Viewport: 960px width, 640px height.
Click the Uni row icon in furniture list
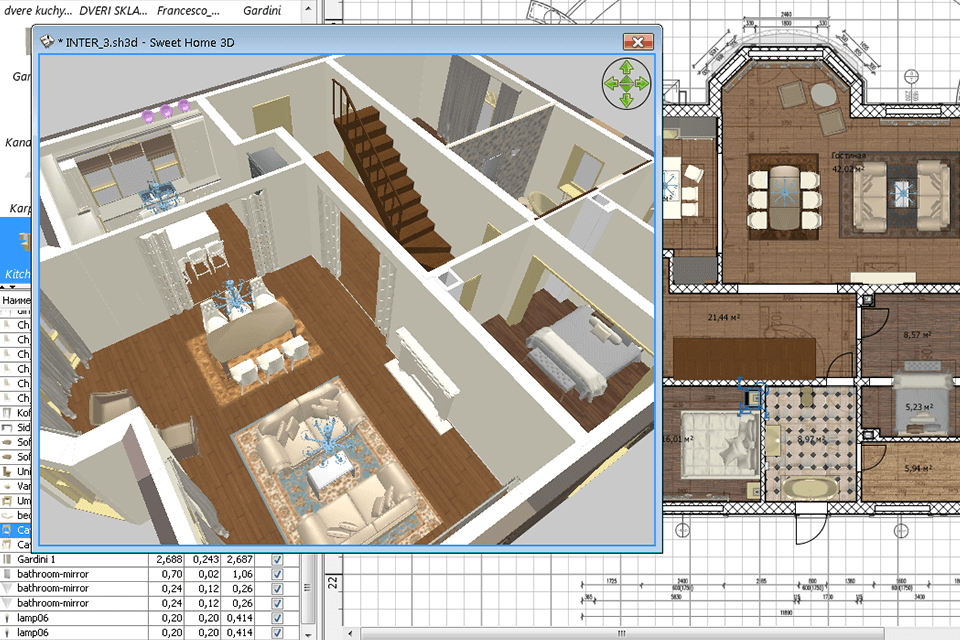point(7,472)
